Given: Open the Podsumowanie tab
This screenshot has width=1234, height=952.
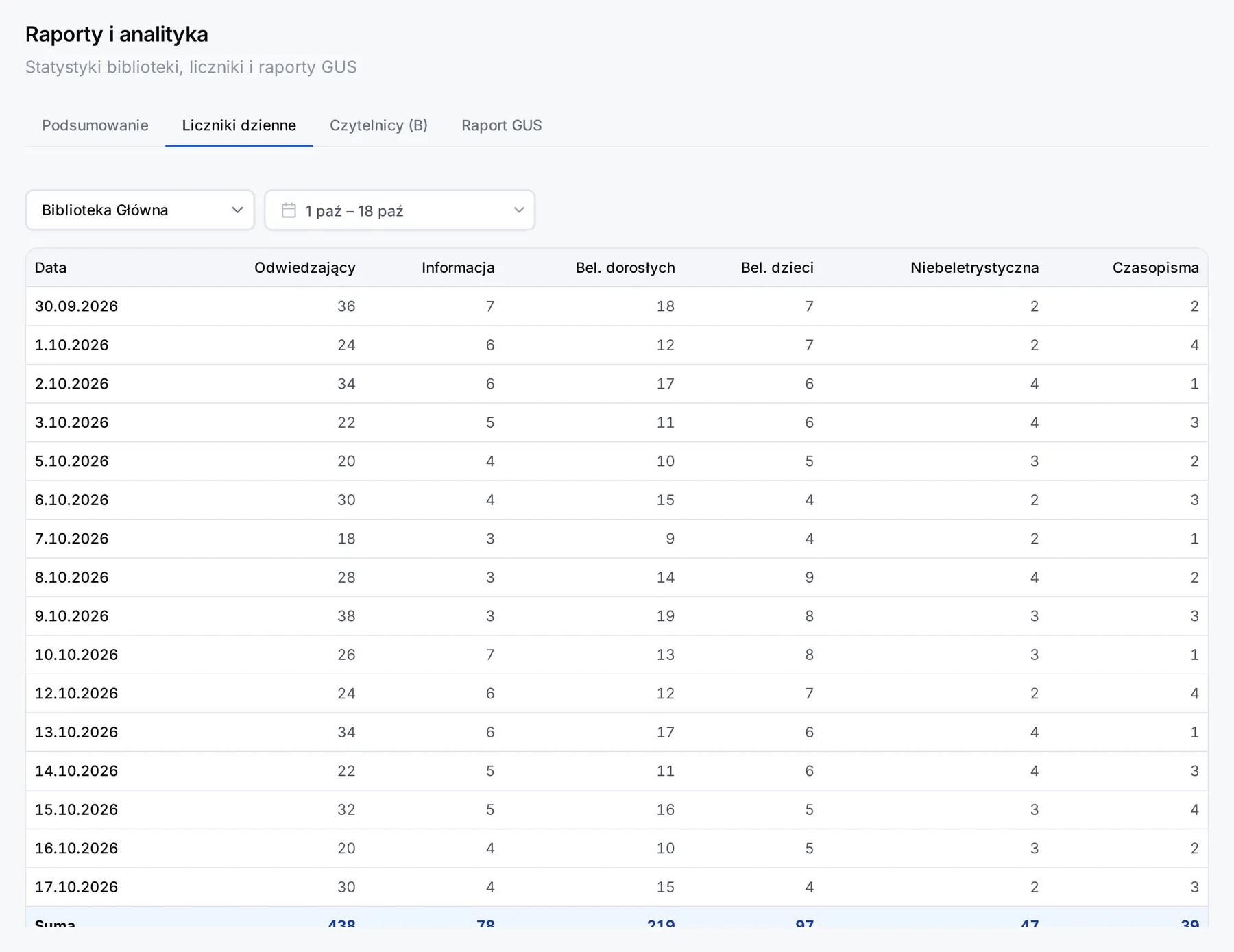Looking at the screenshot, I should click(95, 125).
